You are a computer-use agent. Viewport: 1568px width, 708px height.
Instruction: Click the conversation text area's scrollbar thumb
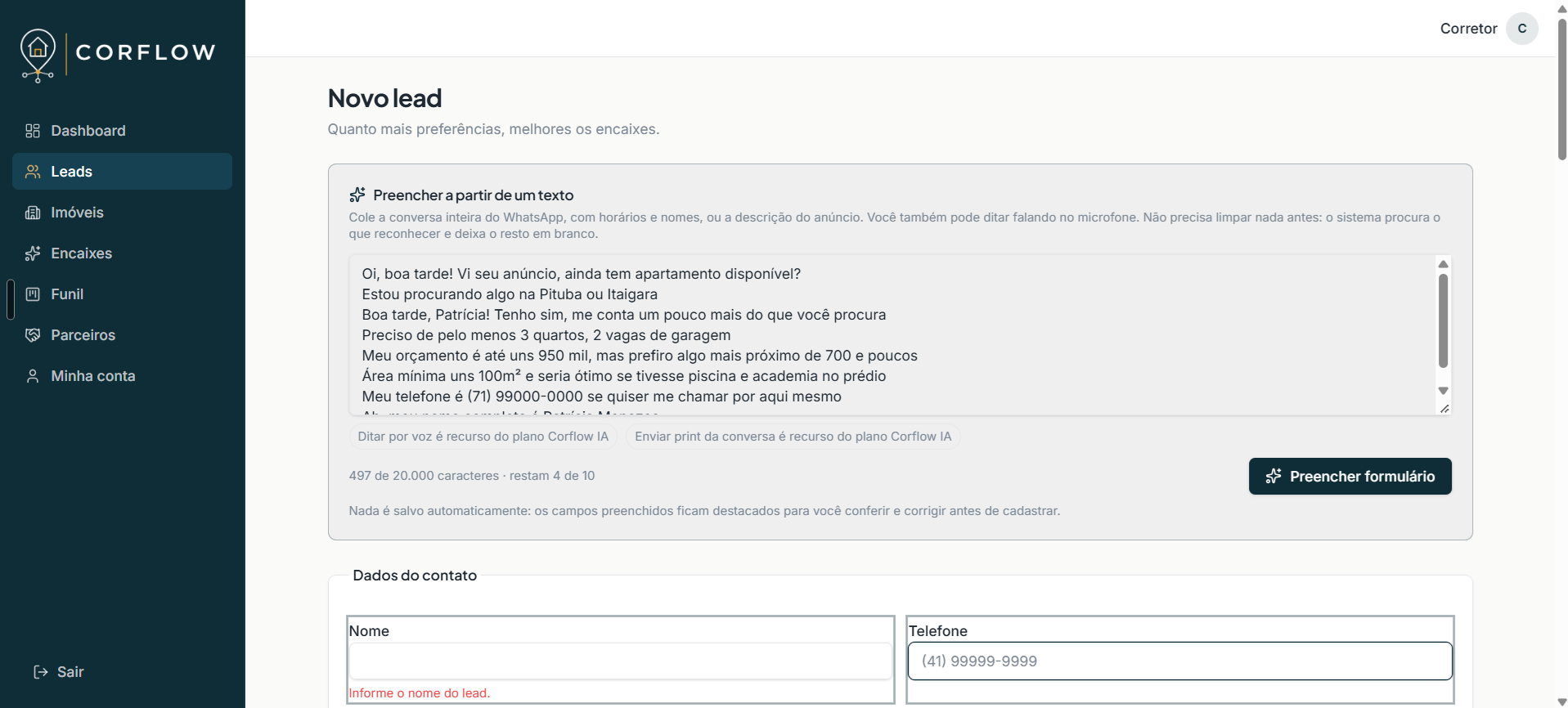[1443, 320]
